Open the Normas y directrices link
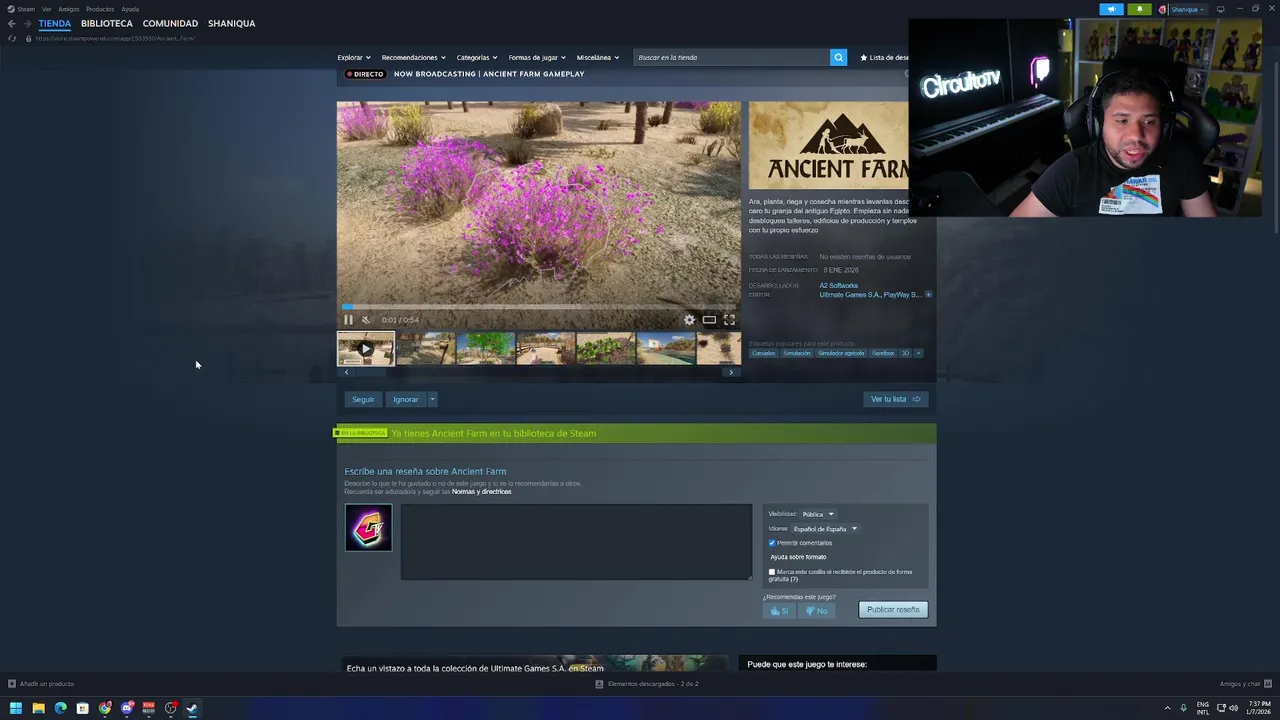Screen dimensions: 1280x720 pyautogui.click(x=481, y=492)
